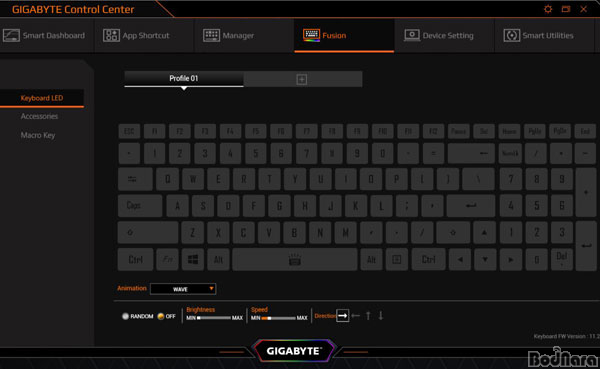
Task: Click the left Ctrl key
Action: coord(135,260)
